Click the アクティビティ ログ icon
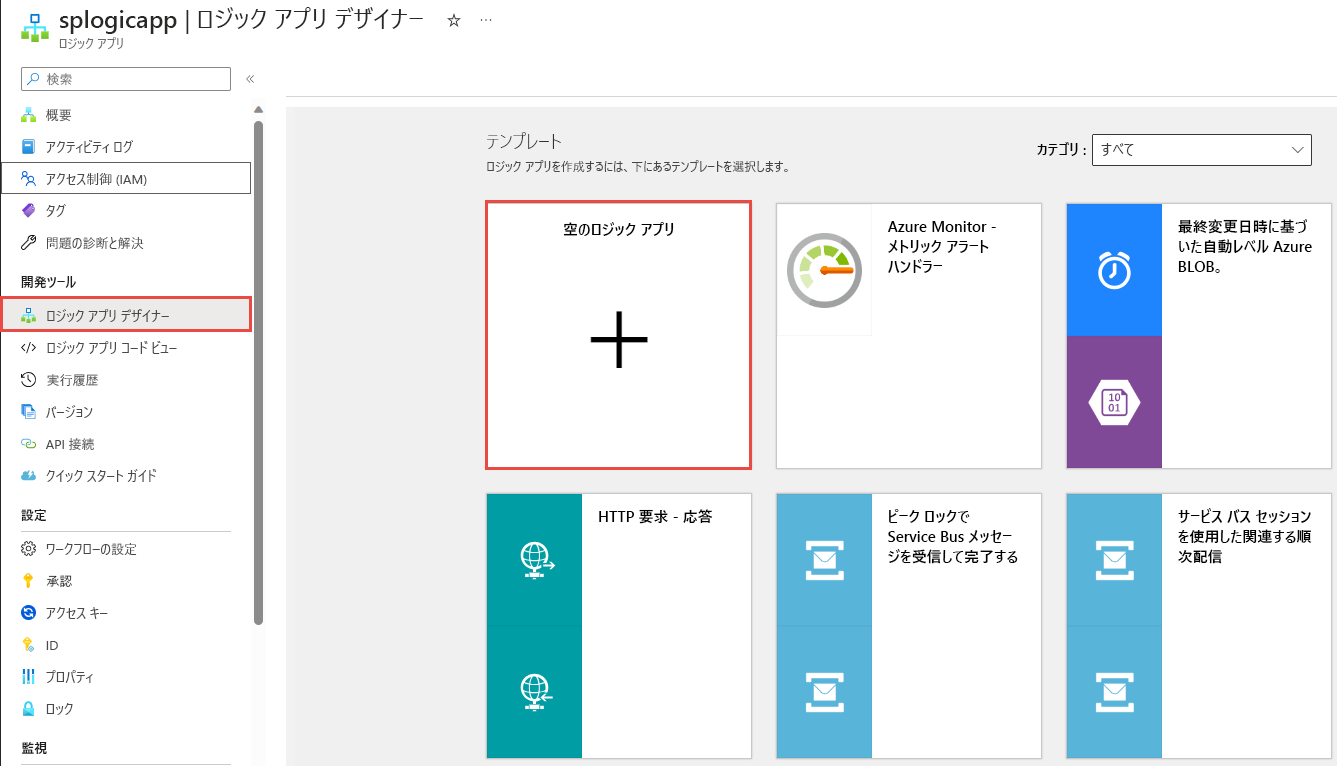The width and height of the screenshot is (1337, 766). click(x=29, y=147)
